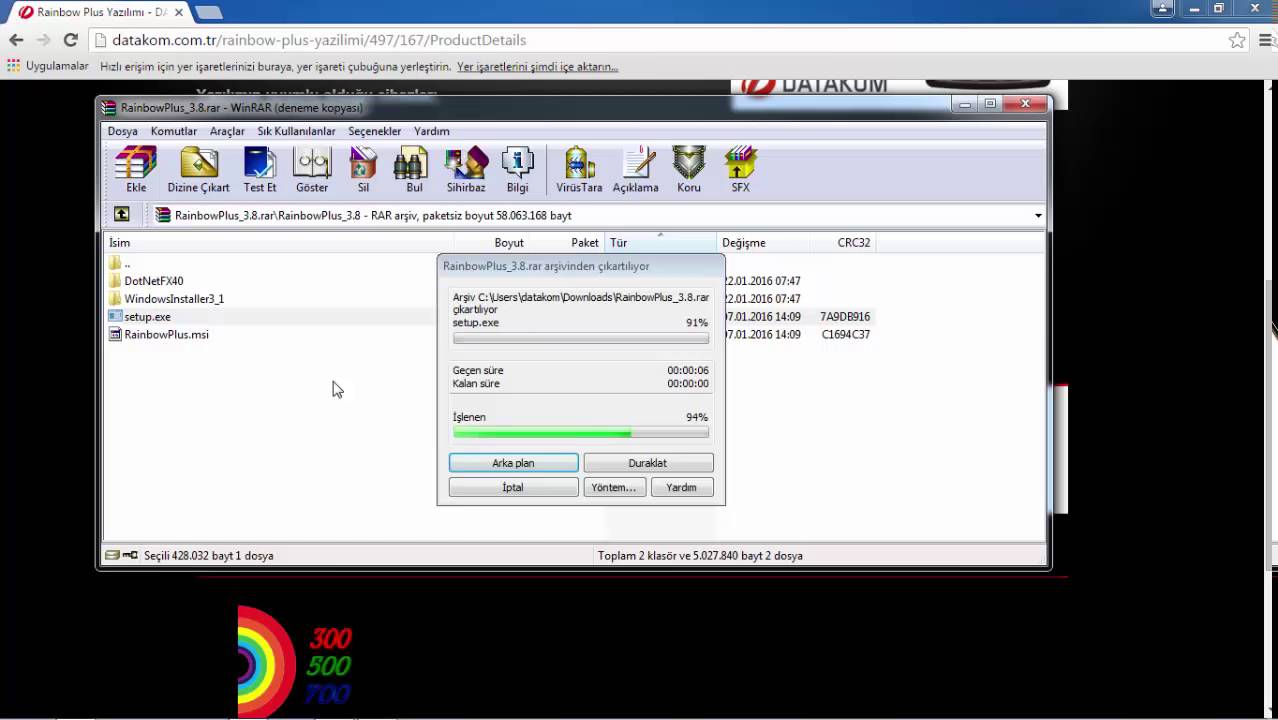The width and height of the screenshot is (1278, 720).
Task: Click browser forward arrow
Action: click(x=43, y=40)
